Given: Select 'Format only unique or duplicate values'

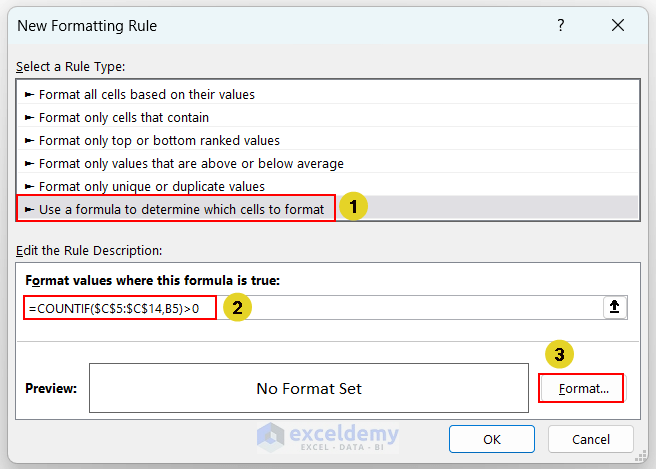Looking at the screenshot, I should (x=152, y=186).
